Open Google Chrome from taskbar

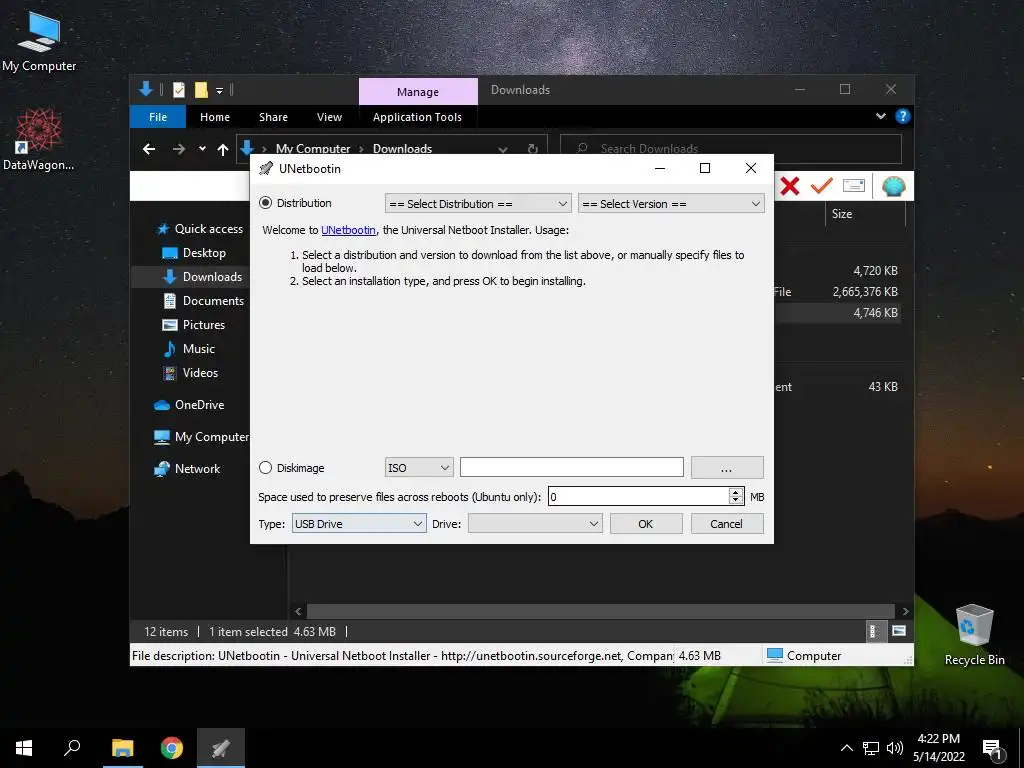click(172, 748)
